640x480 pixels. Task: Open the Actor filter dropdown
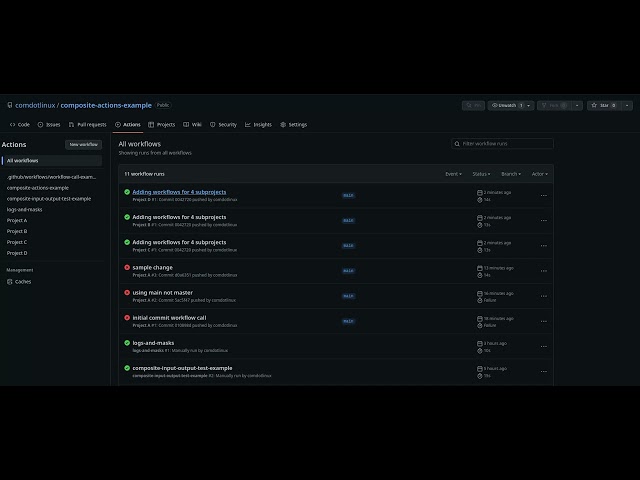[x=540, y=174]
